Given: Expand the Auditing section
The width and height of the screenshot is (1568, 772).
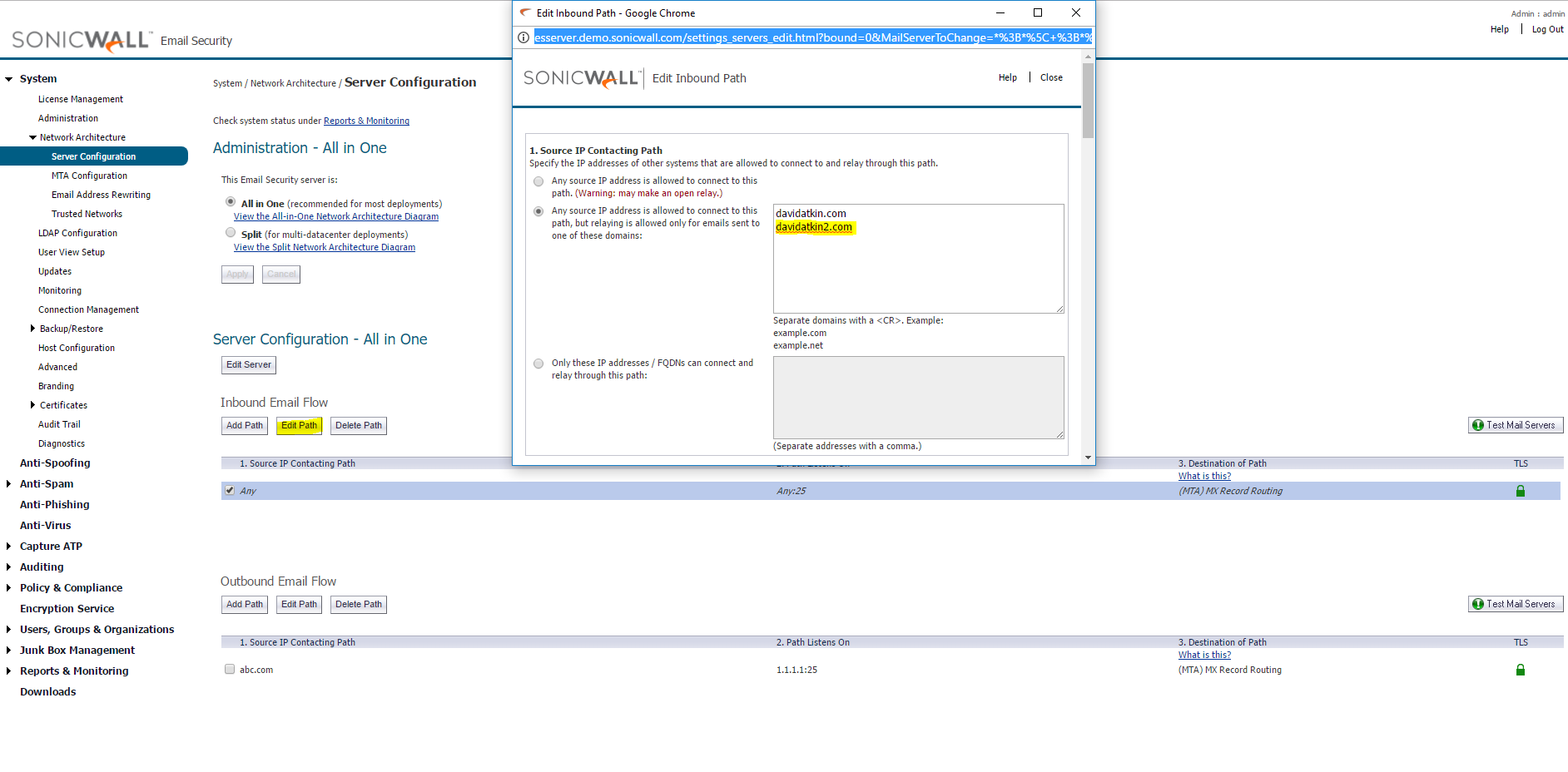Looking at the screenshot, I should coord(9,567).
